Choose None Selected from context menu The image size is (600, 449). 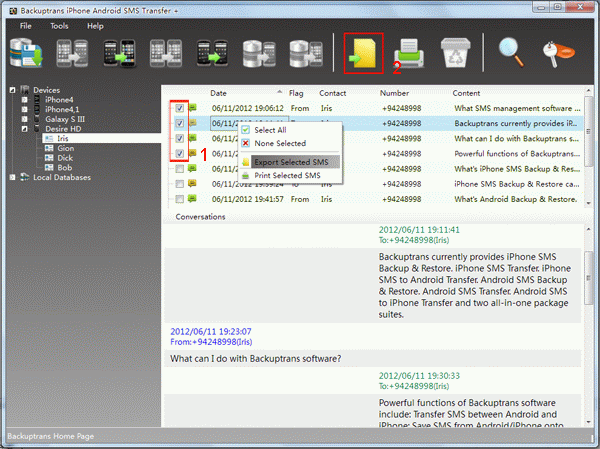(x=290, y=143)
